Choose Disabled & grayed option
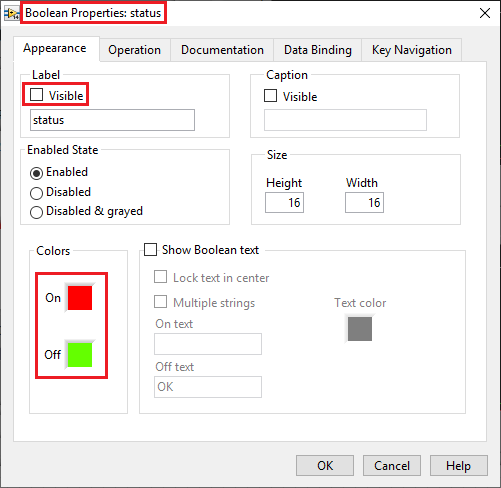 coord(36,212)
